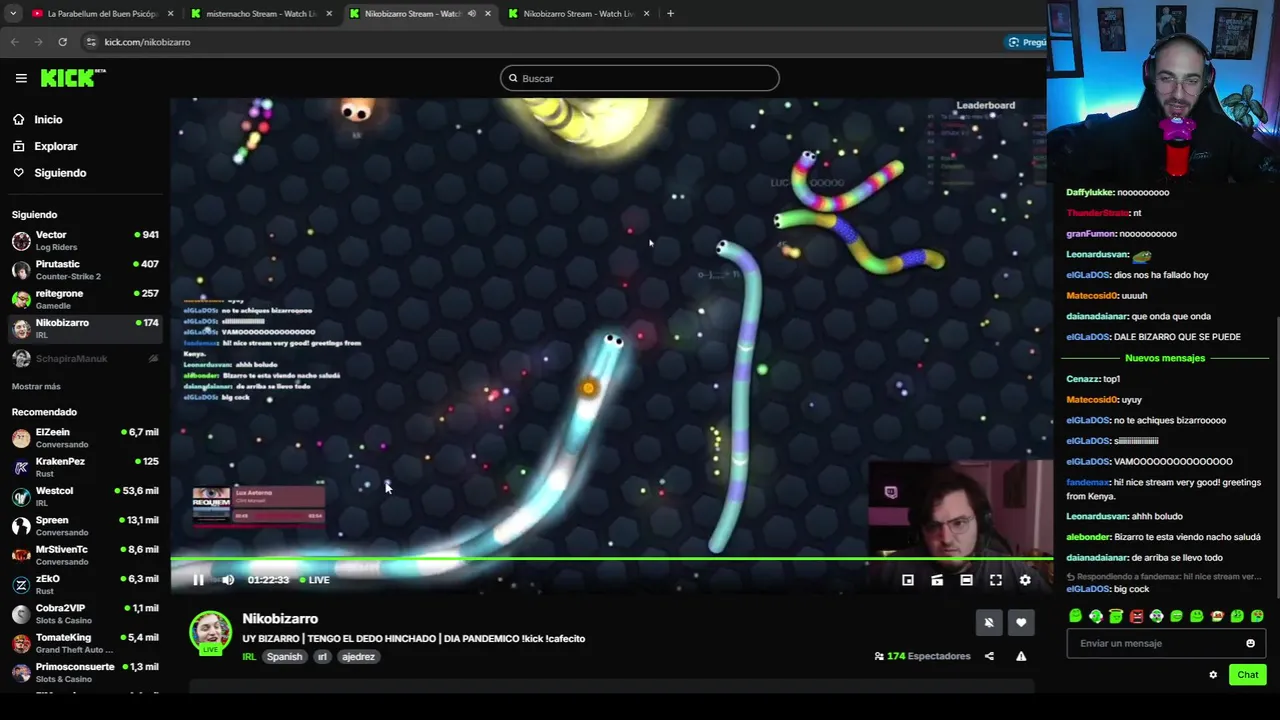
Task: Open ElZeein recommended channel
Action: 85,438
